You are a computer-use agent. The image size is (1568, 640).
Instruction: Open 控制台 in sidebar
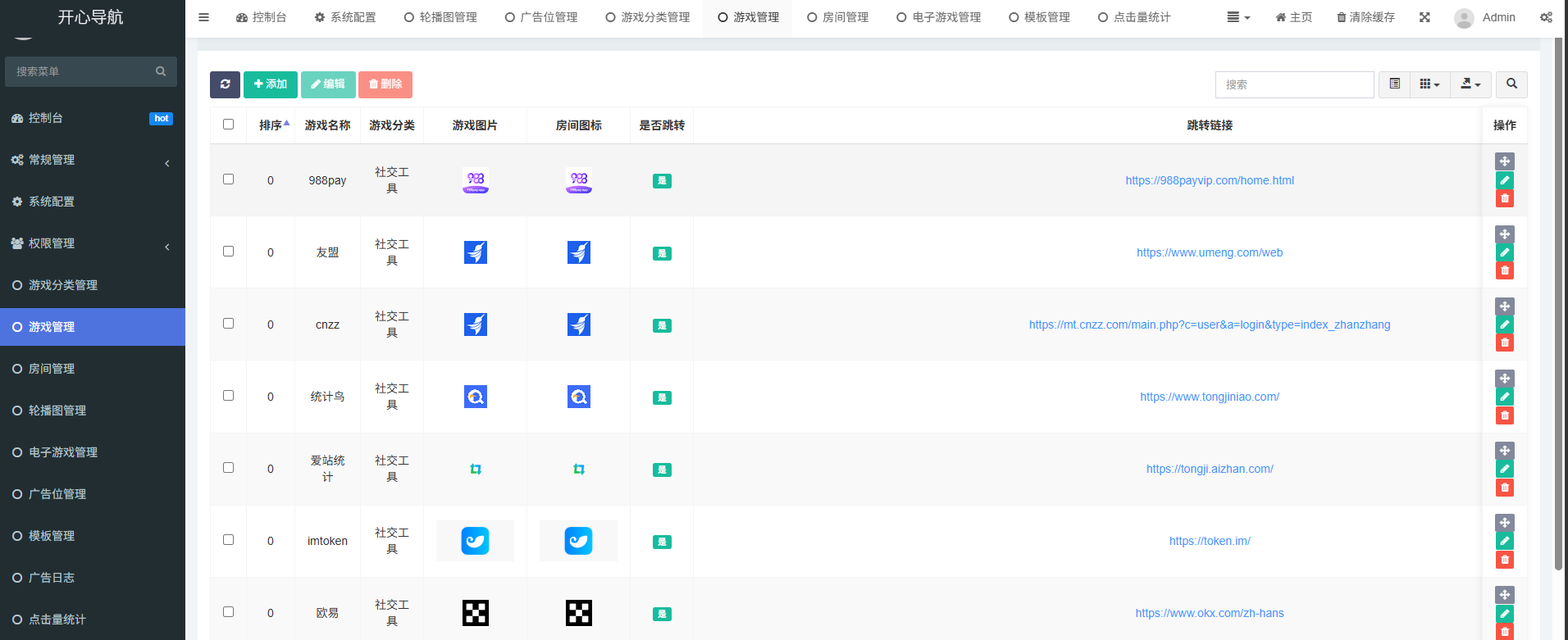(93, 118)
